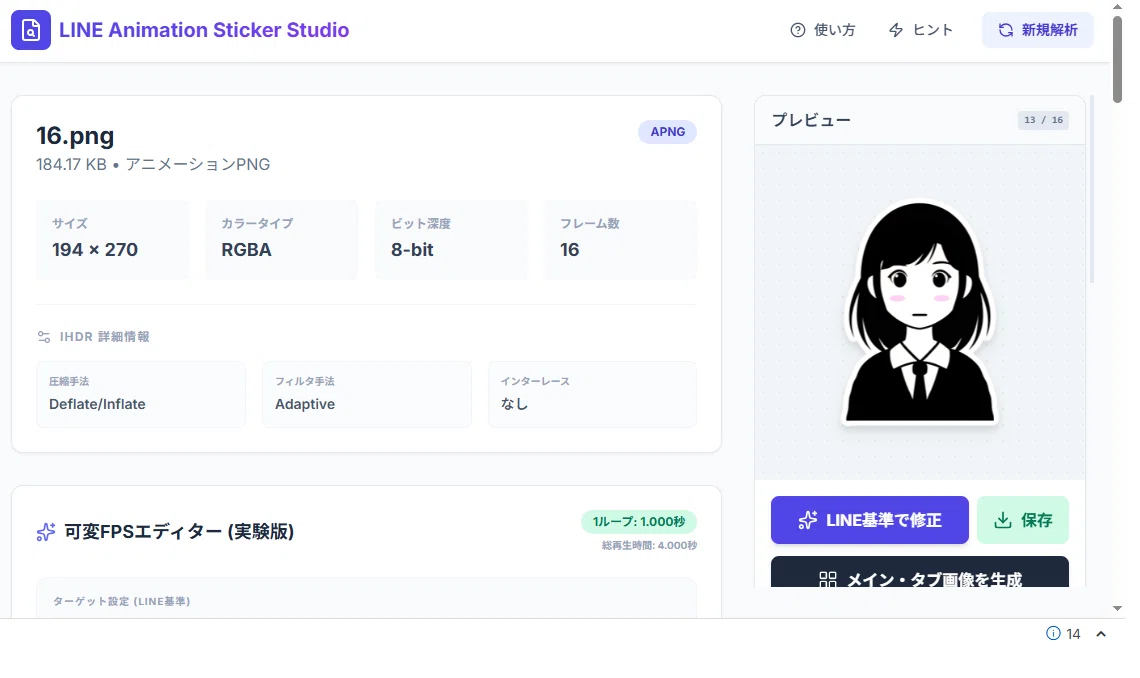Click the question mark icon beside 使い方
This screenshot has height=678, width=1140.
[798, 30]
